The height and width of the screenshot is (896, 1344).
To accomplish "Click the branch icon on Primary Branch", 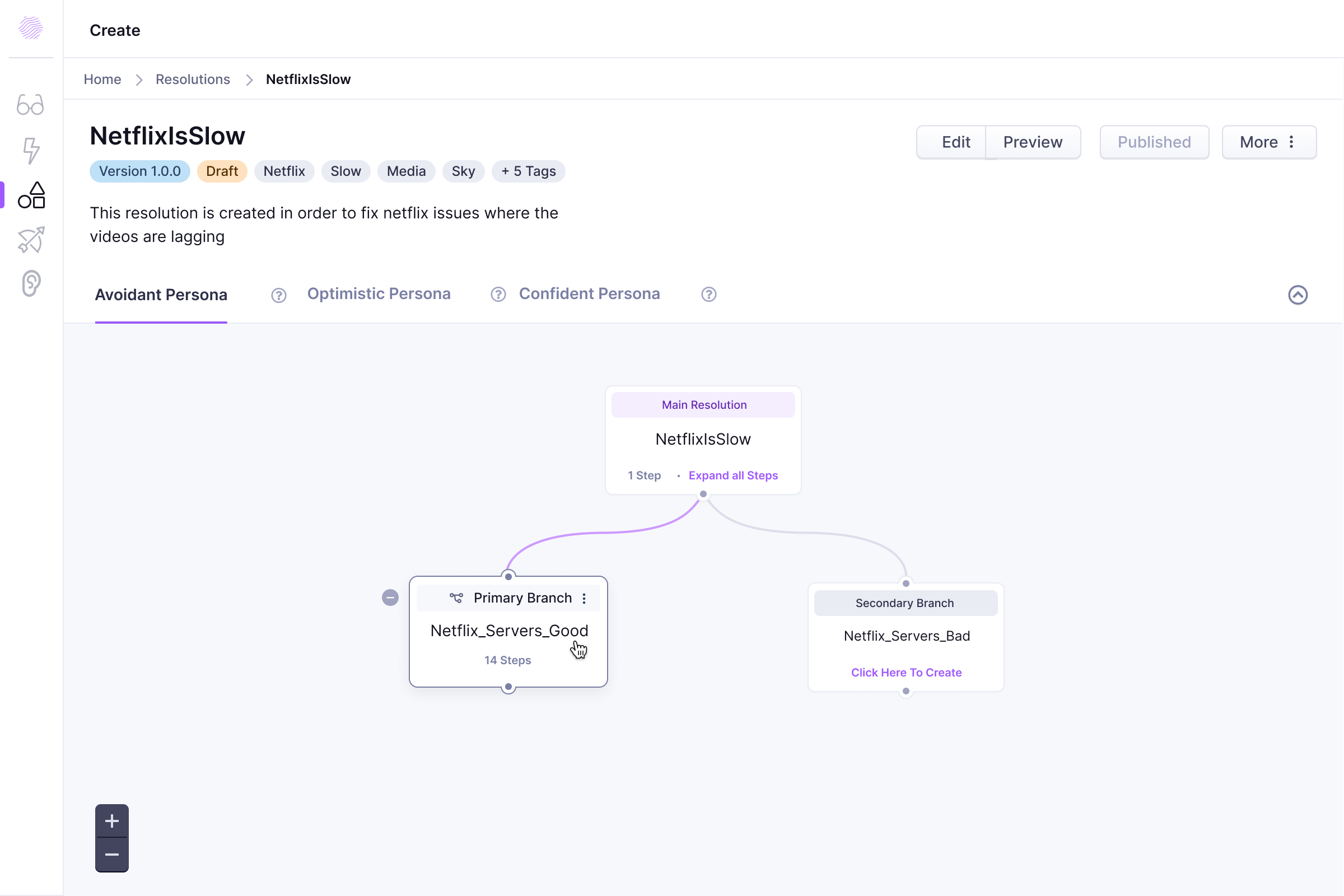I will [456, 598].
